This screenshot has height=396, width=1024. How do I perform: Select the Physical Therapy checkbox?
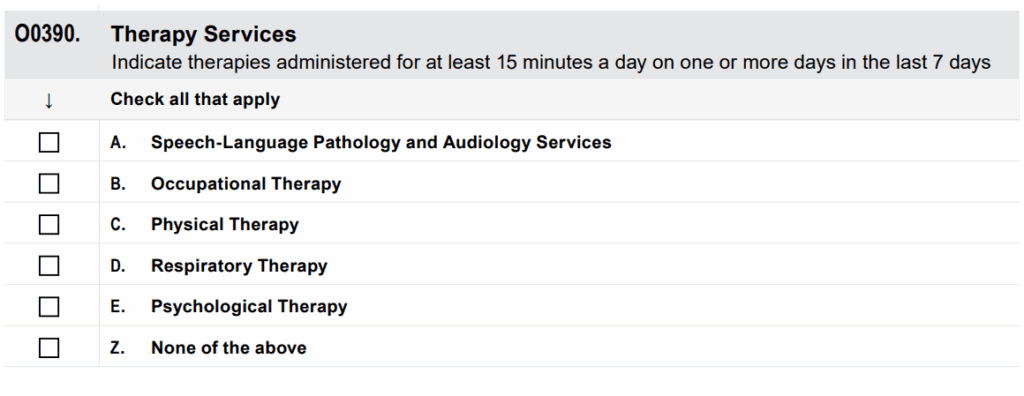[x=49, y=225]
